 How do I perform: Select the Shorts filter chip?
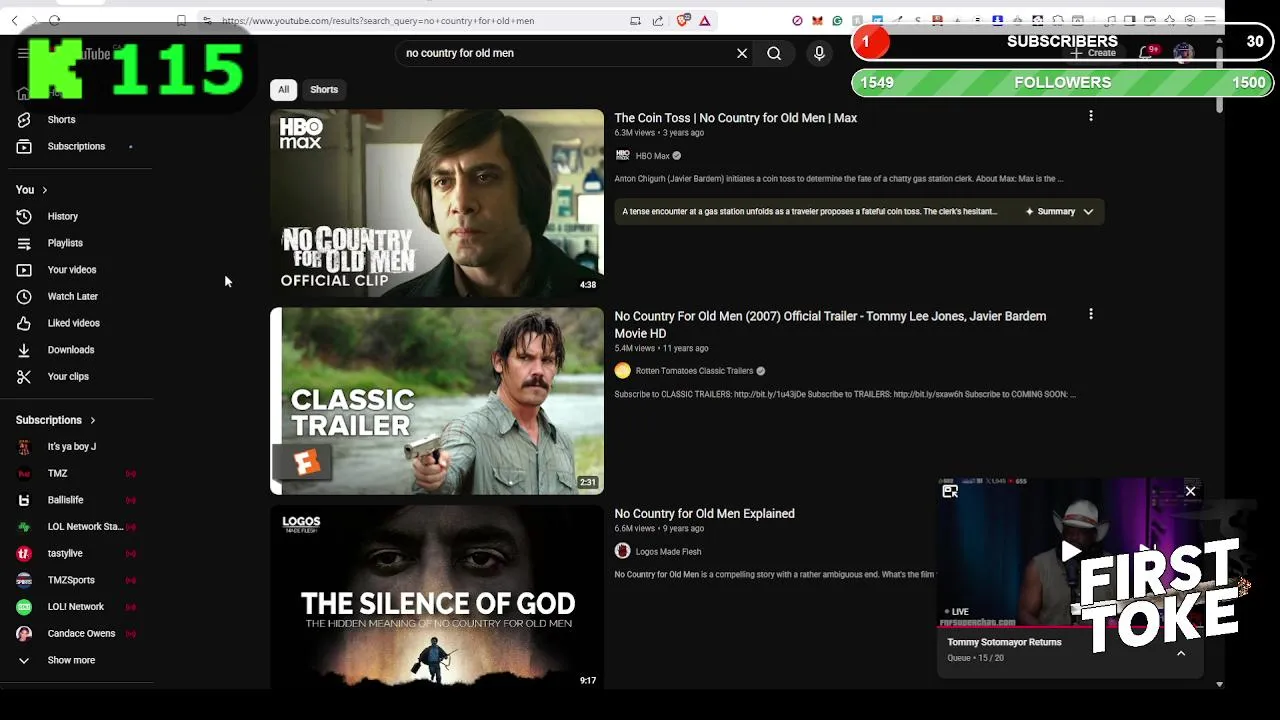tap(324, 89)
